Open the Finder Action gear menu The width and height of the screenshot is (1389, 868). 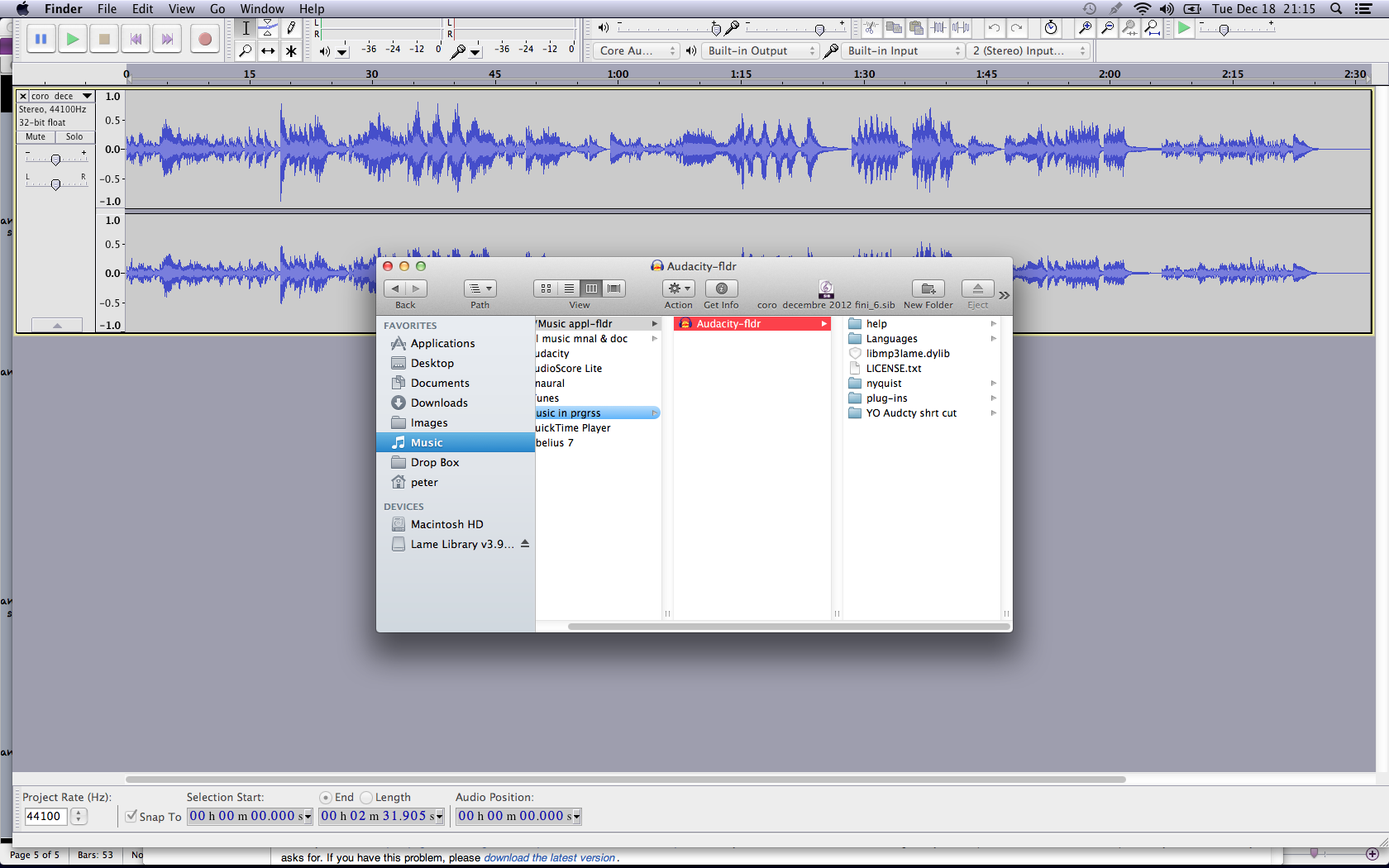tap(679, 289)
